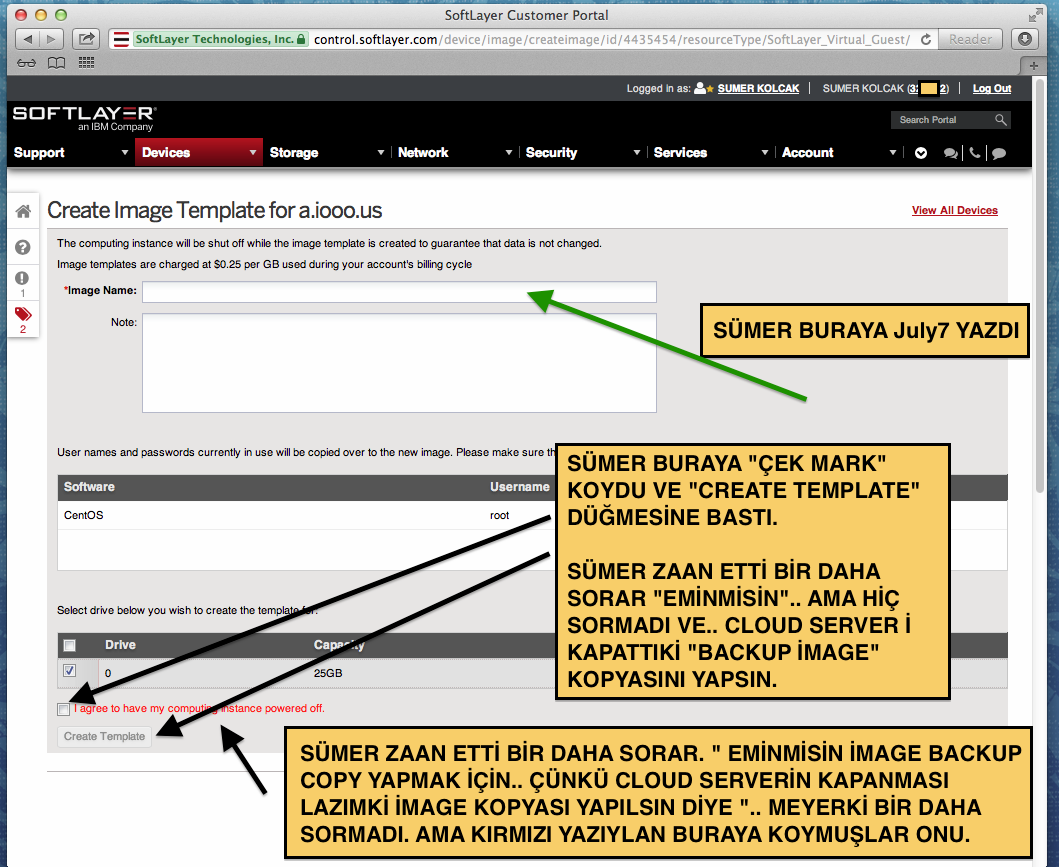Show Safari downloads via the arrow icon
1059x867 pixels.
(1024, 39)
